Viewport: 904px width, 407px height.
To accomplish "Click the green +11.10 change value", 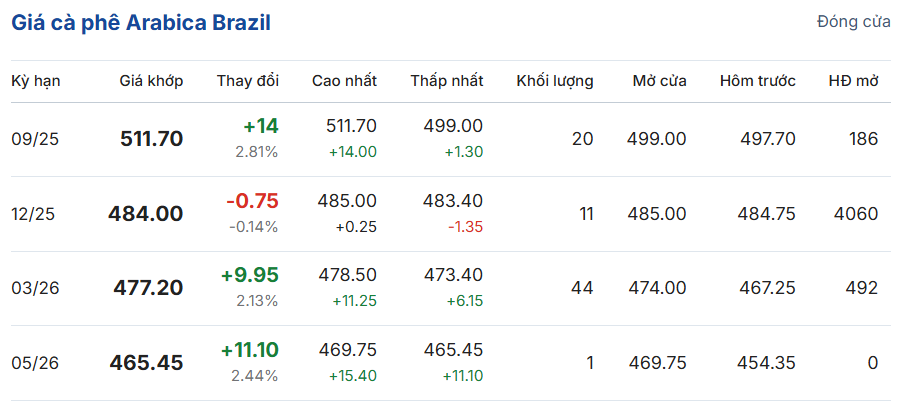I will pyautogui.click(x=250, y=350).
